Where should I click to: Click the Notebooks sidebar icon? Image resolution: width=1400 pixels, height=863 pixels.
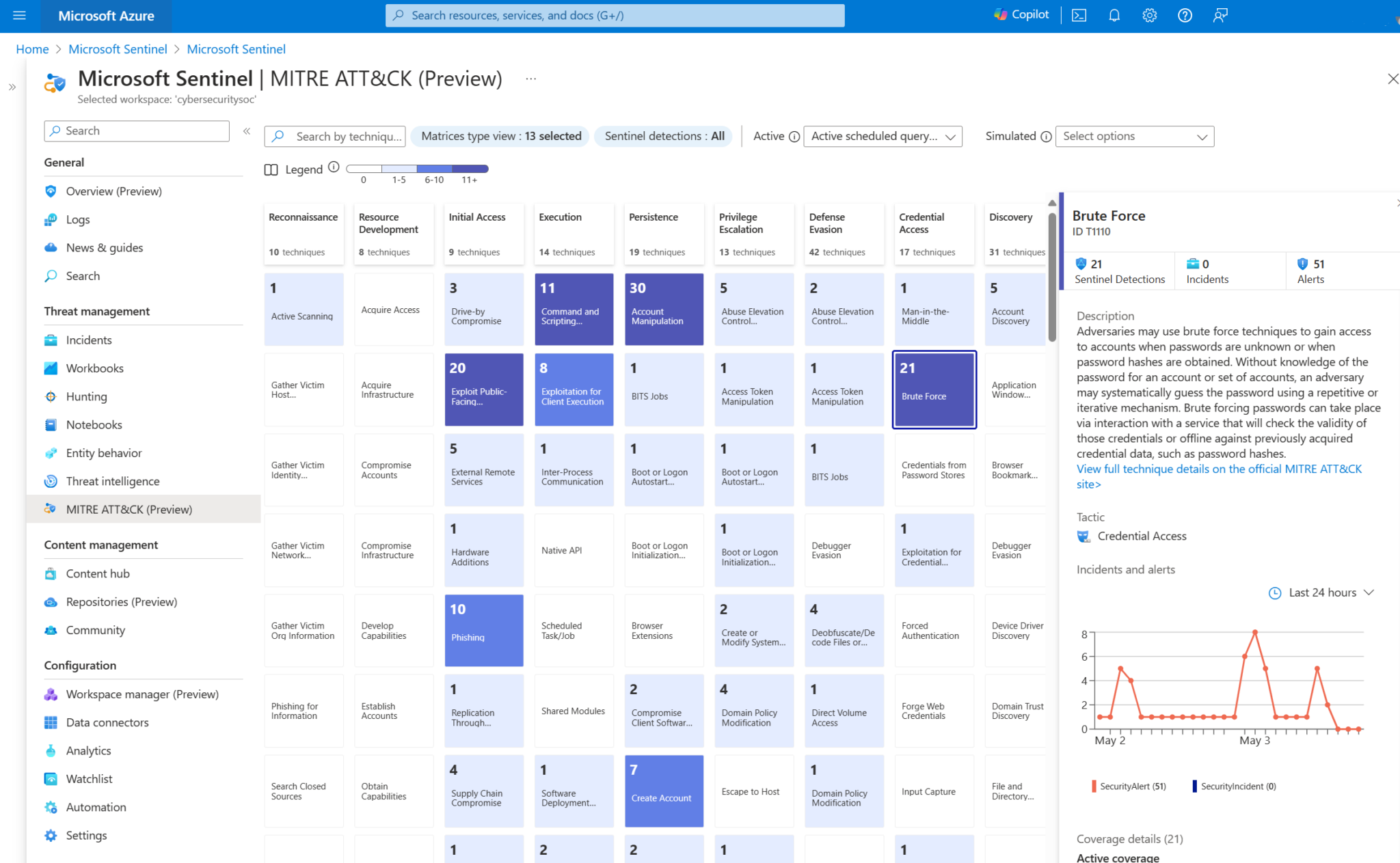[x=51, y=424]
